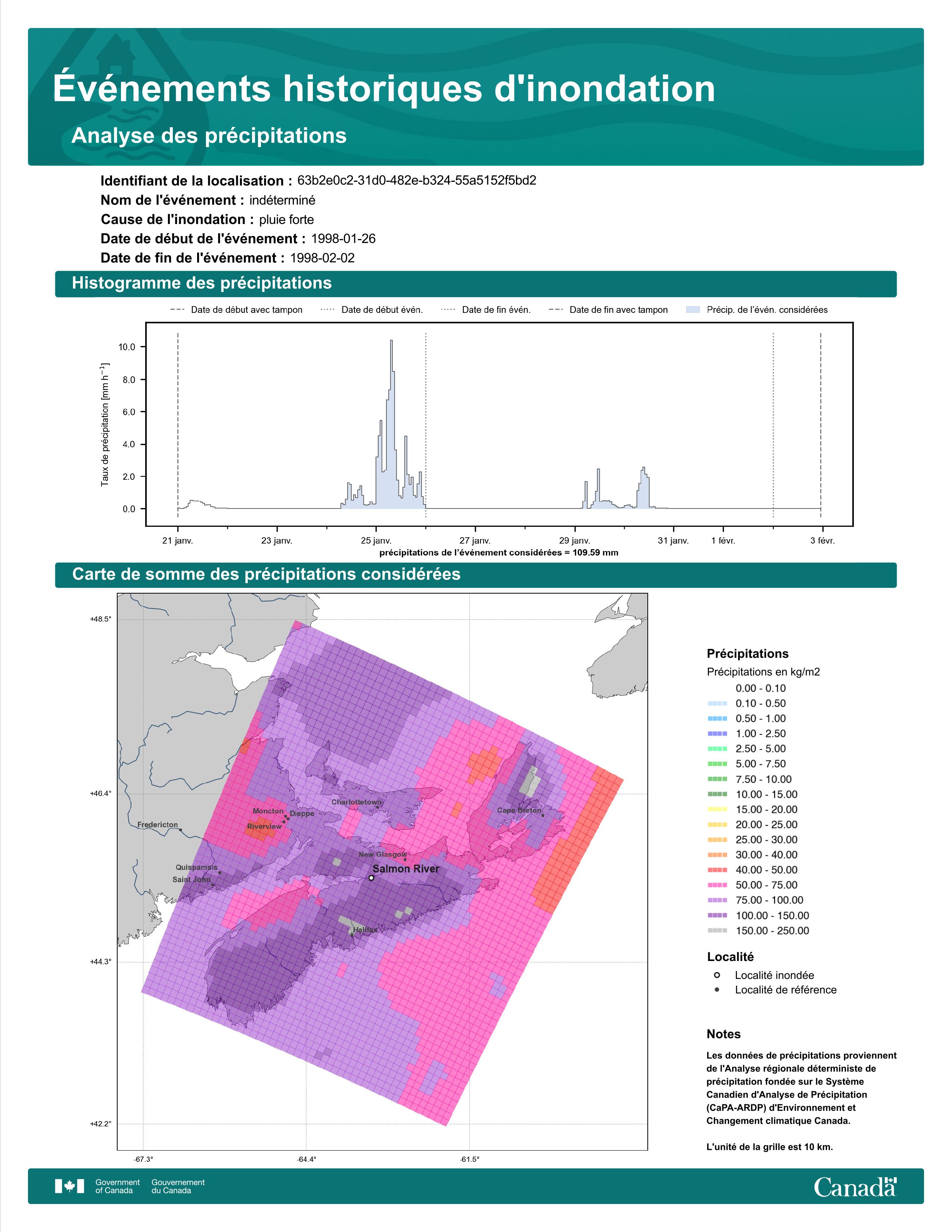Click the New Glasgow label on the map
Viewport: 952px width, 1232px height.
(x=382, y=855)
